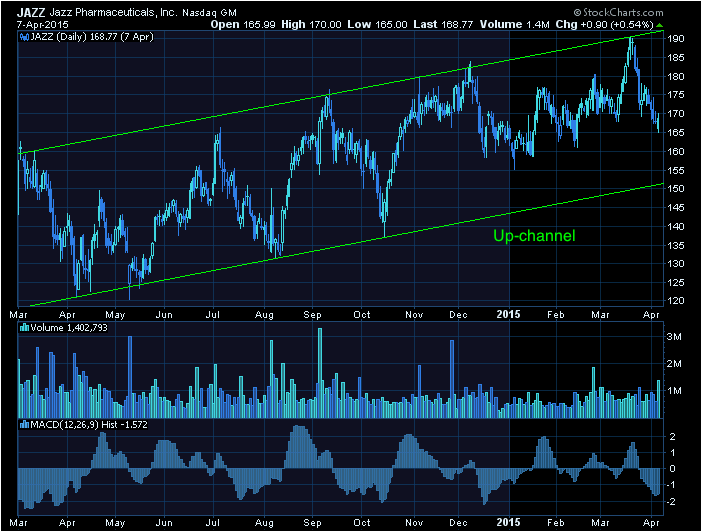Select the High 170.00 quote value
The image size is (702, 532).
311,25
